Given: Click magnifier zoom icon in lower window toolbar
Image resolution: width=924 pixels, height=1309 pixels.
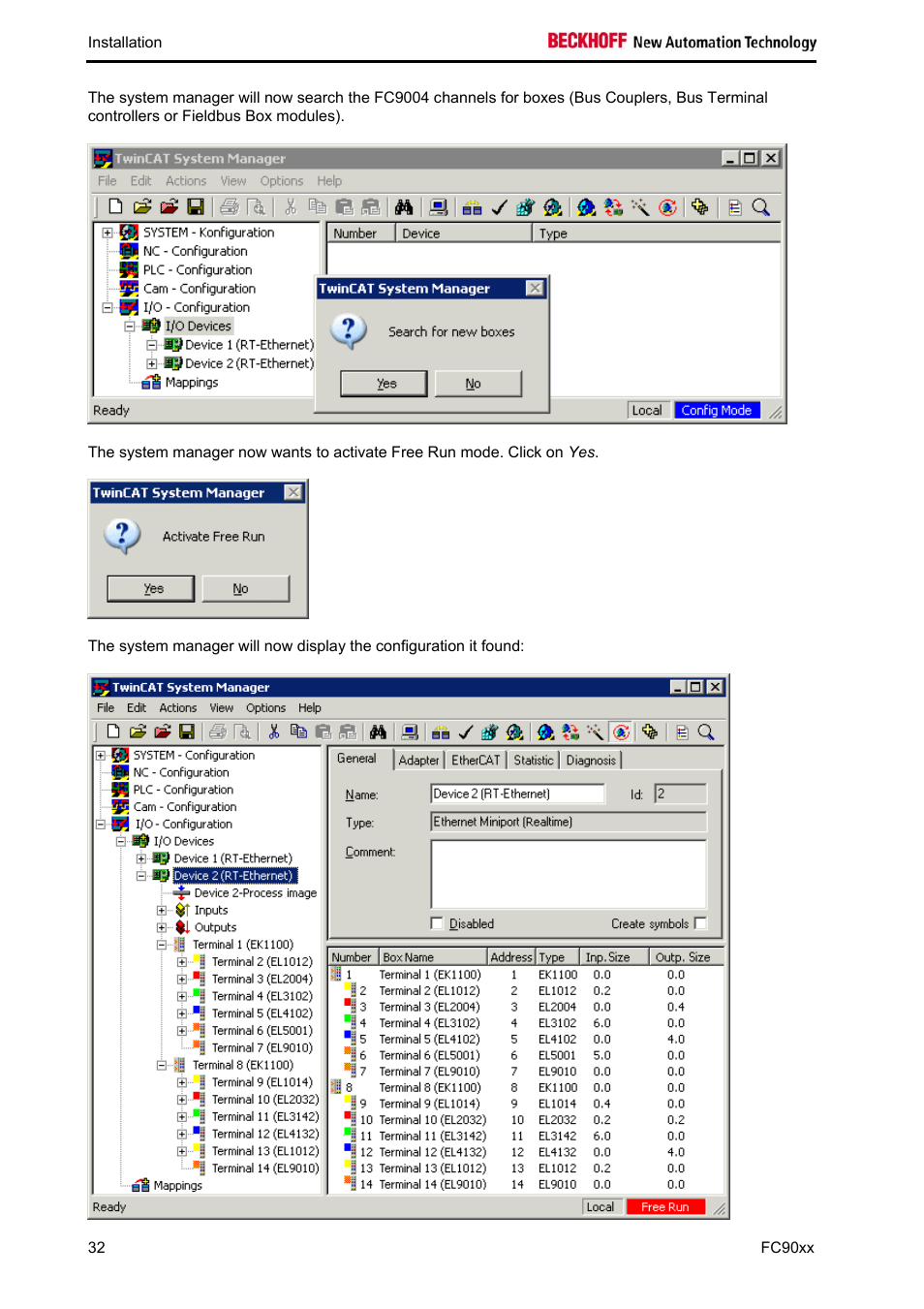Looking at the screenshot, I should [x=706, y=732].
